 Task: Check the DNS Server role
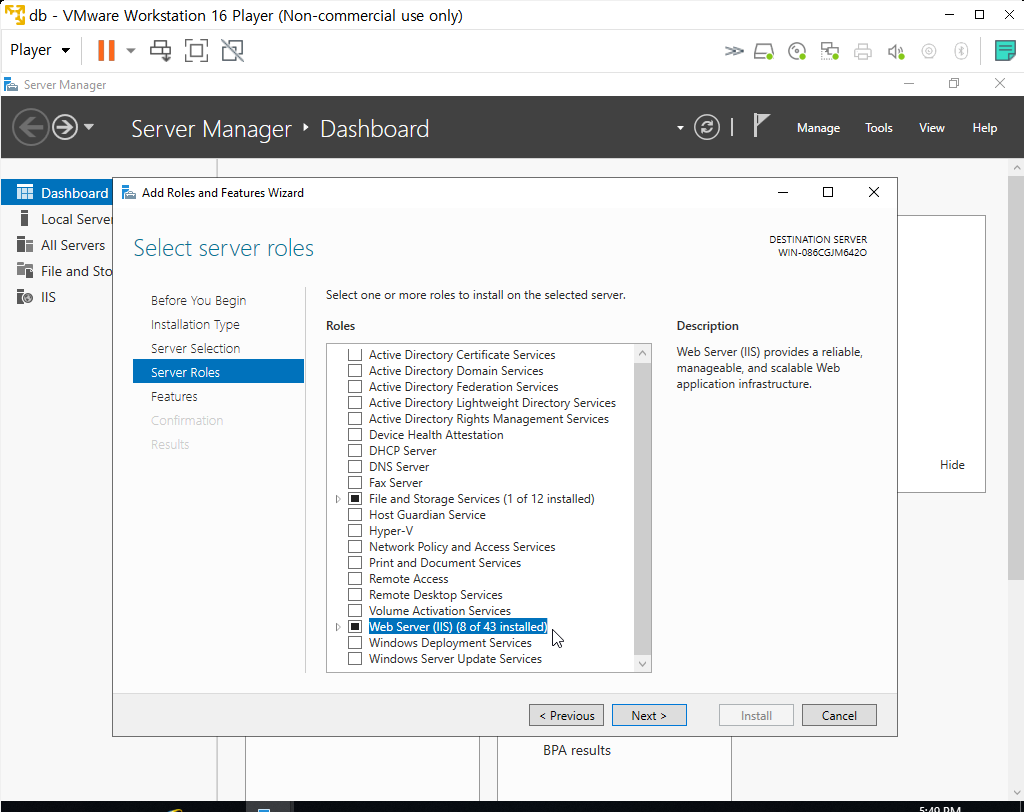pos(355,467)
